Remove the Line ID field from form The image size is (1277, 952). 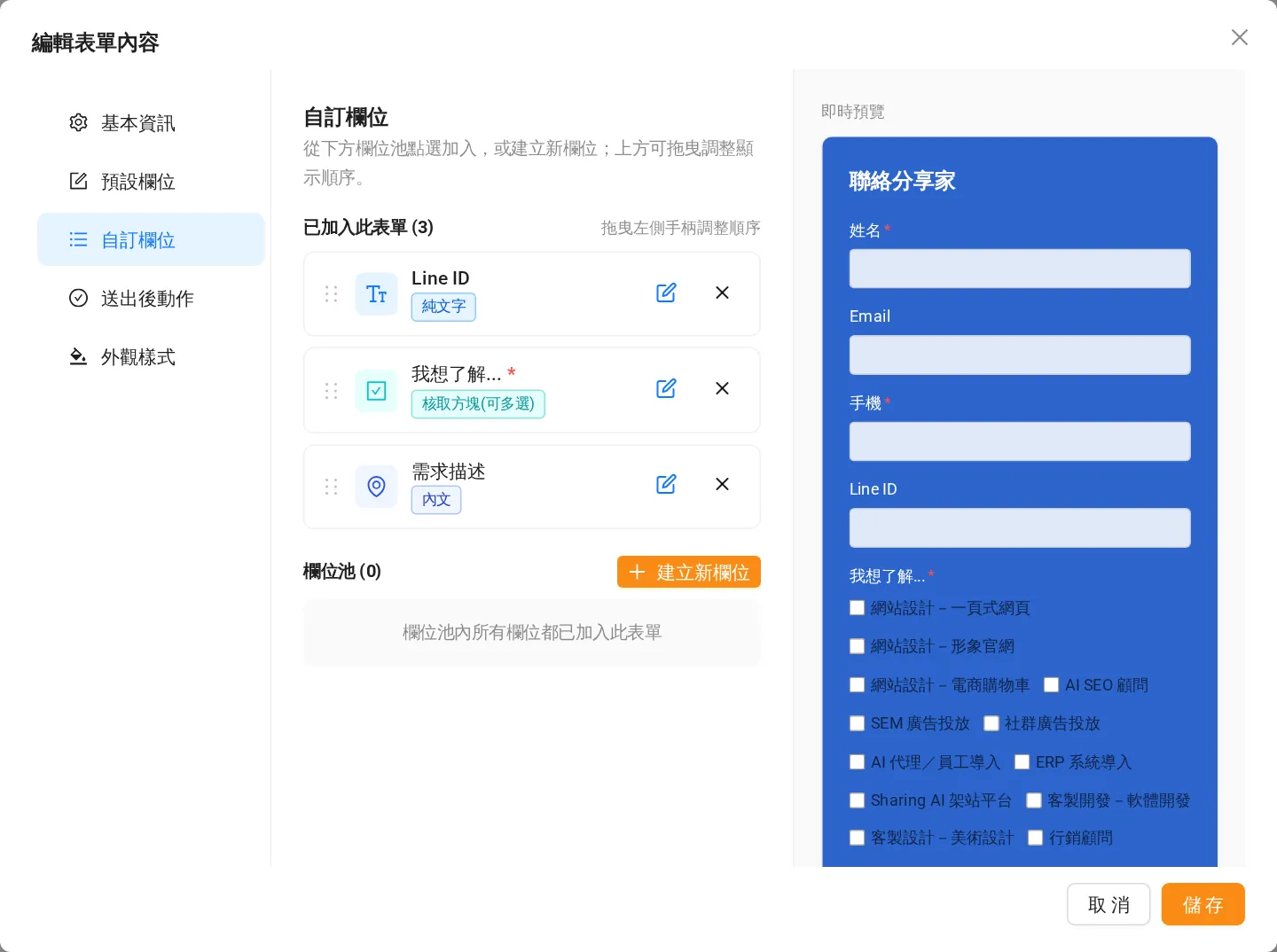point(722,293)
